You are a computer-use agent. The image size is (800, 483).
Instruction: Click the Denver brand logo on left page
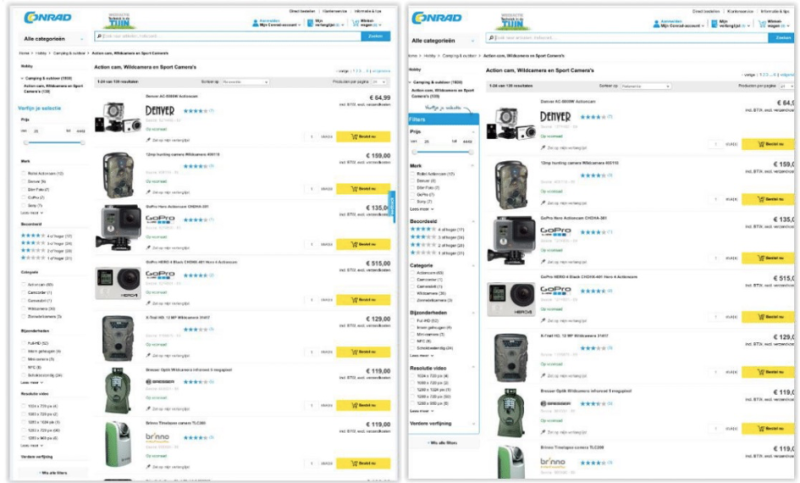(x=160, y=111)
